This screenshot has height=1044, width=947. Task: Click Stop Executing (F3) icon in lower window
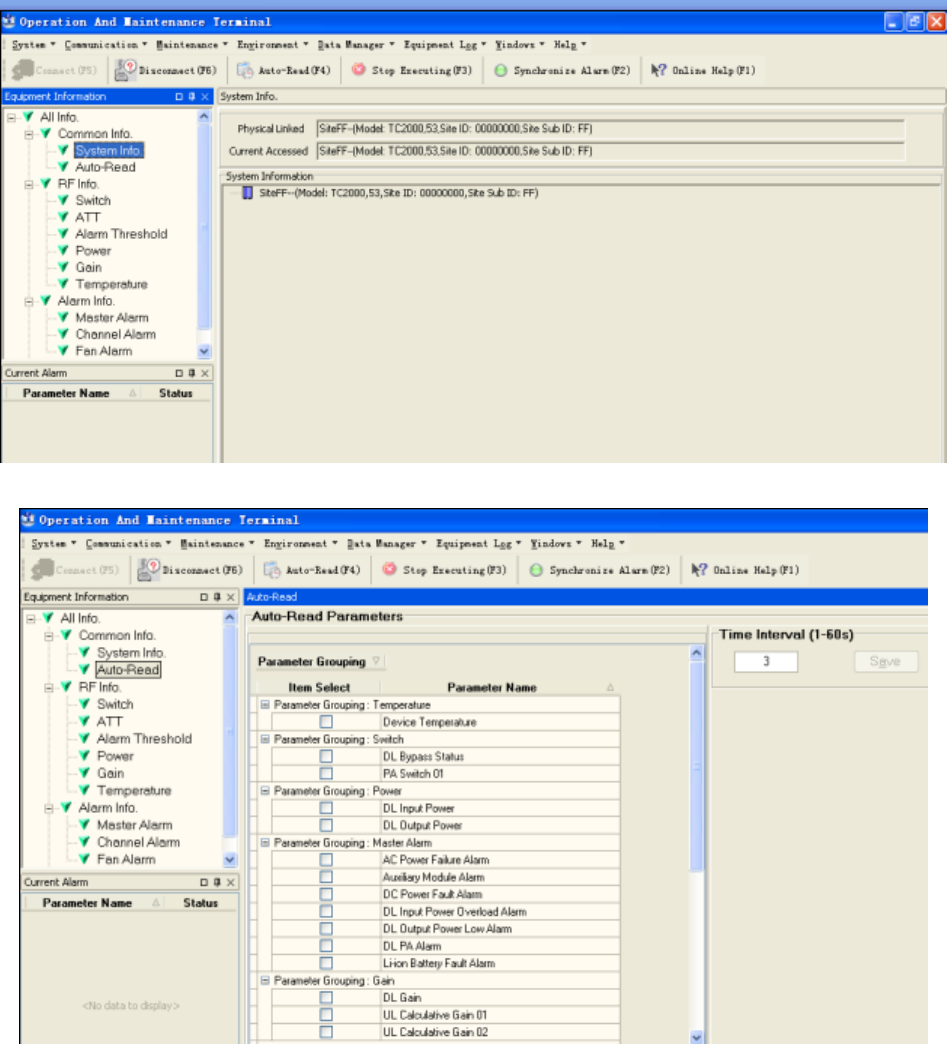390,569
